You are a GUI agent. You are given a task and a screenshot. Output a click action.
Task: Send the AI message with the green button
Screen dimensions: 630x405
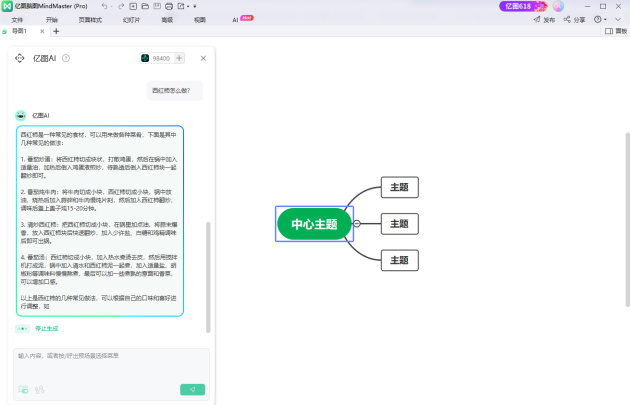tap(192, 389)
